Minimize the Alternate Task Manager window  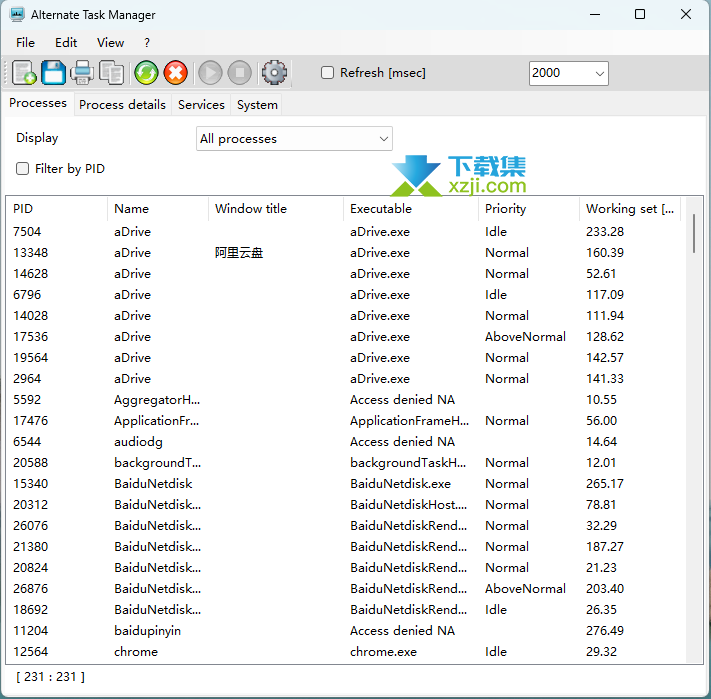[x=595, y=15]
